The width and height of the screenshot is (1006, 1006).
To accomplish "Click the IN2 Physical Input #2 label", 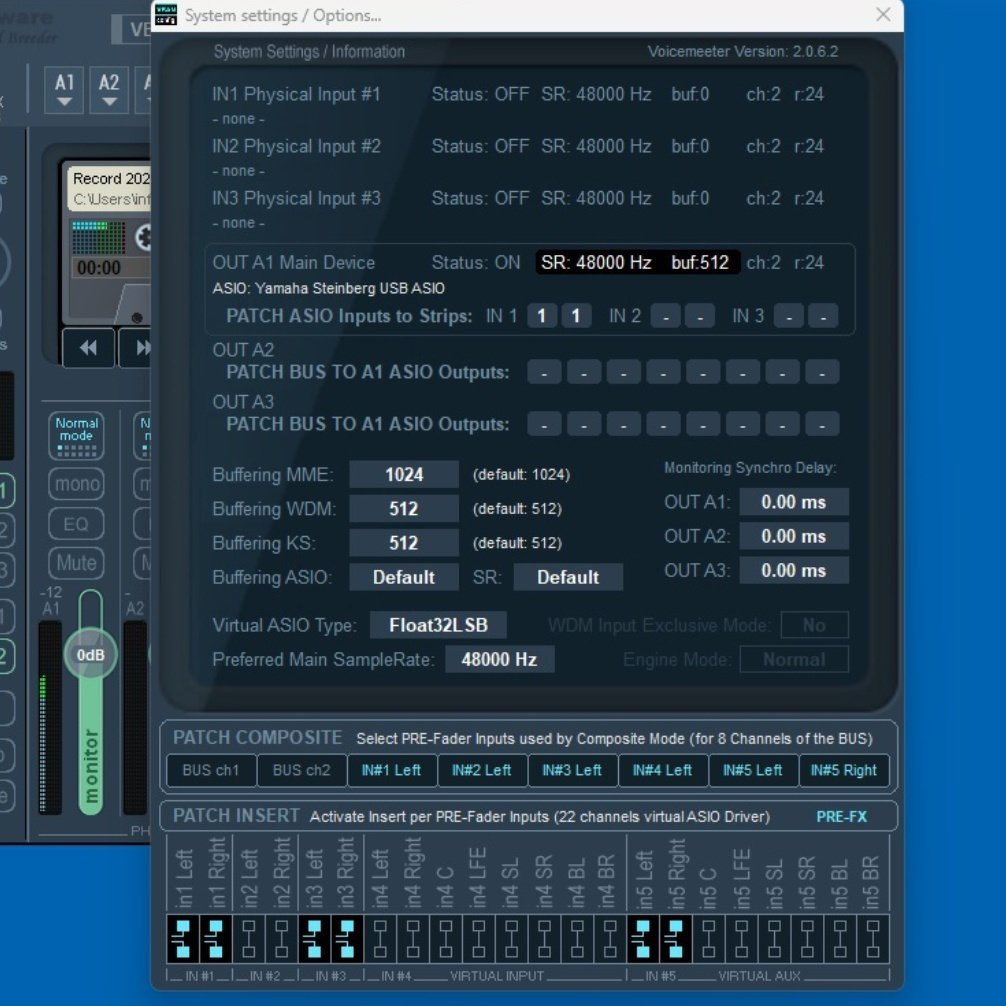I will coord(296,146).
